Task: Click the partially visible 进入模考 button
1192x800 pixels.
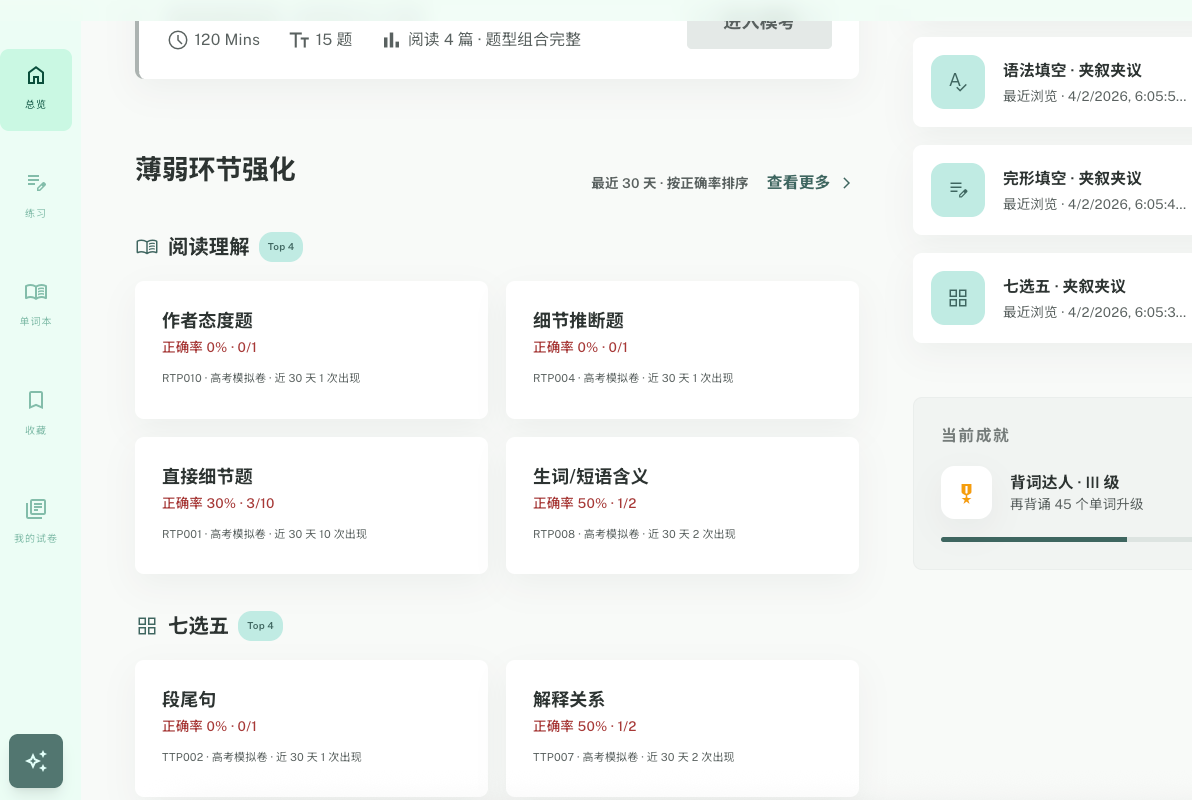Action: click(759, 34)
